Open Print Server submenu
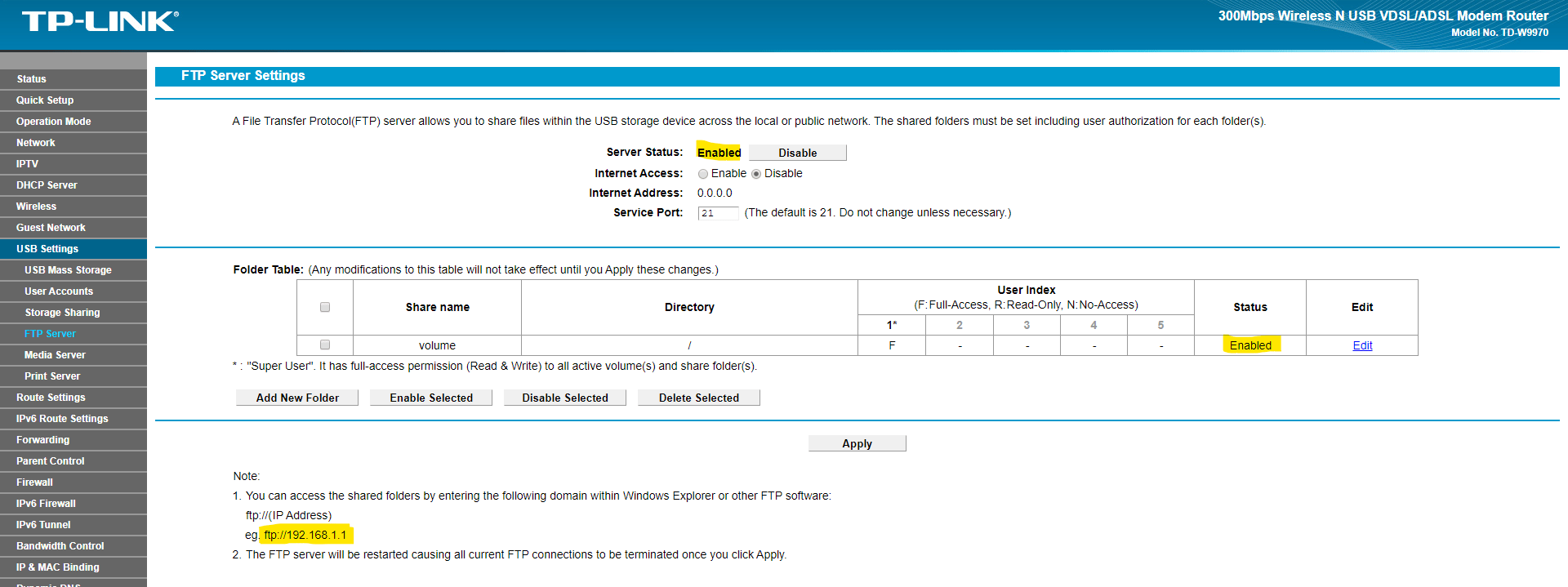Viewport: 1568px width, 587px height. [73, 376]
